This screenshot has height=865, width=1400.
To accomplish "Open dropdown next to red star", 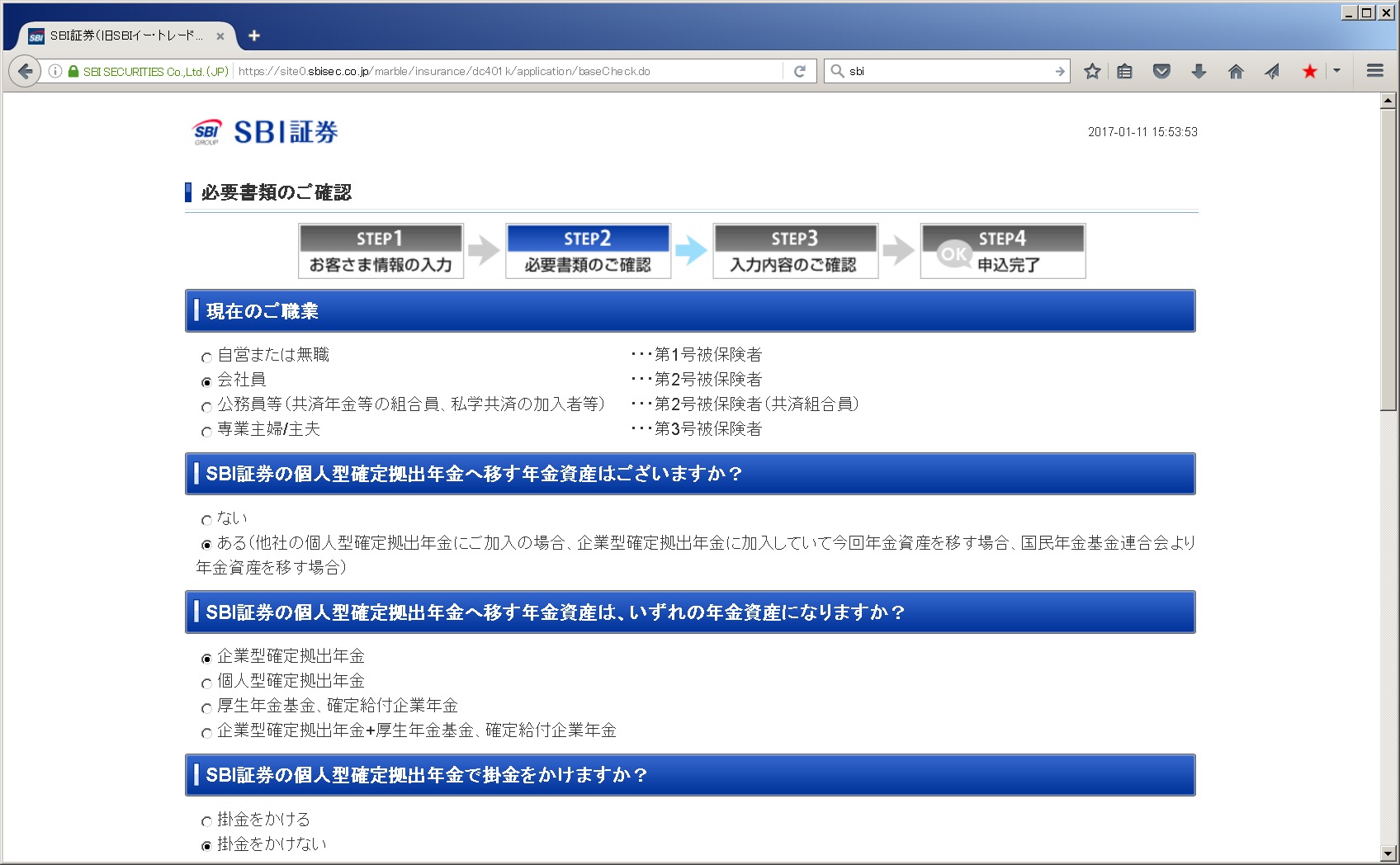I will click(x=1336, y=71).
